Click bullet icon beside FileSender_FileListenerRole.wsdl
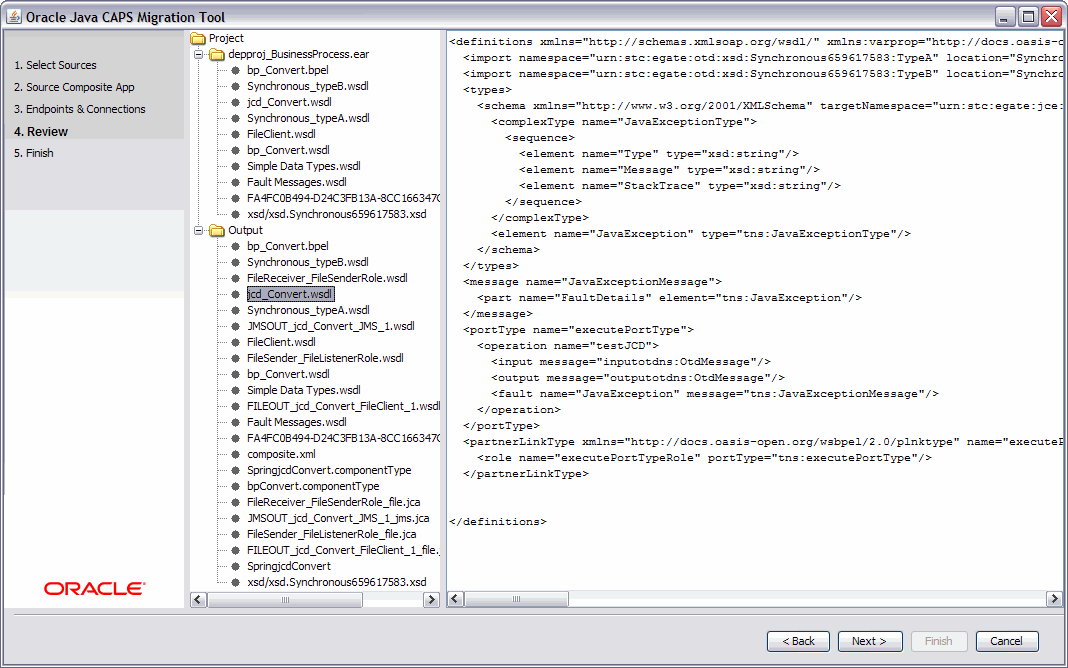Image resolution: width=1068 pixels, height=668 pixels. point(235,358)
